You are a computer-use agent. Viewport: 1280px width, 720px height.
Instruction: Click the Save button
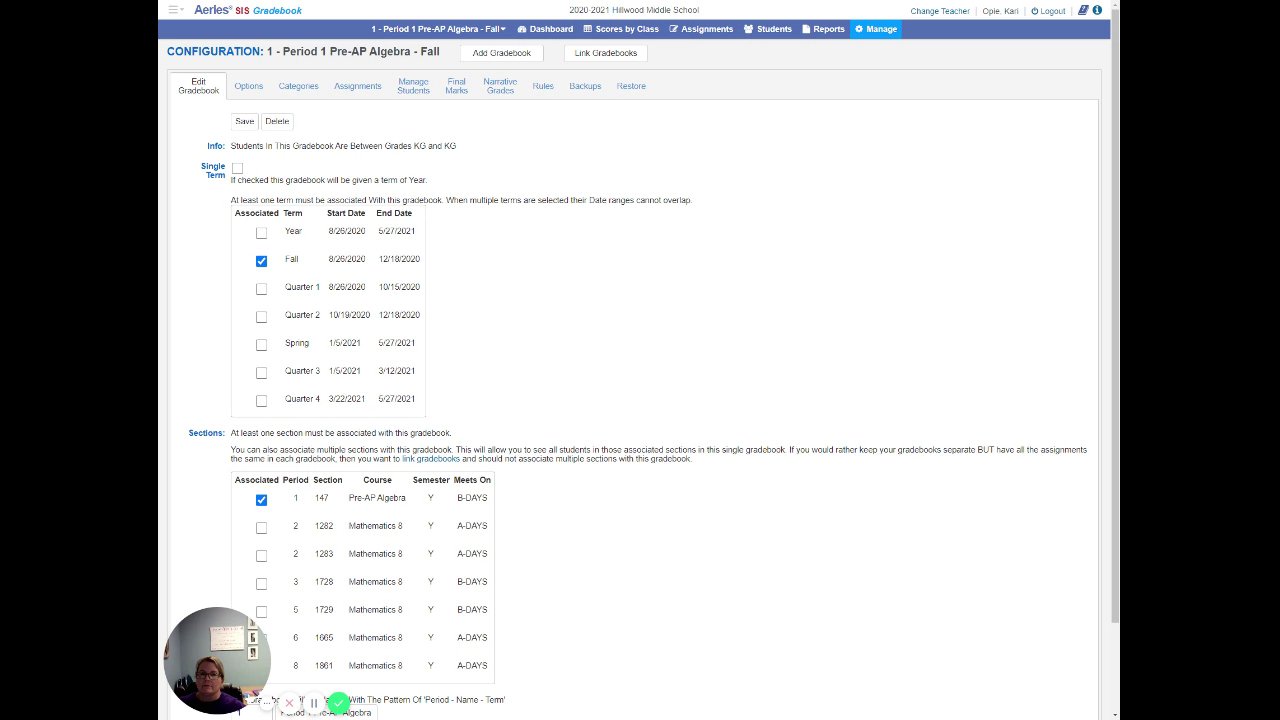[x=245, y=121]
